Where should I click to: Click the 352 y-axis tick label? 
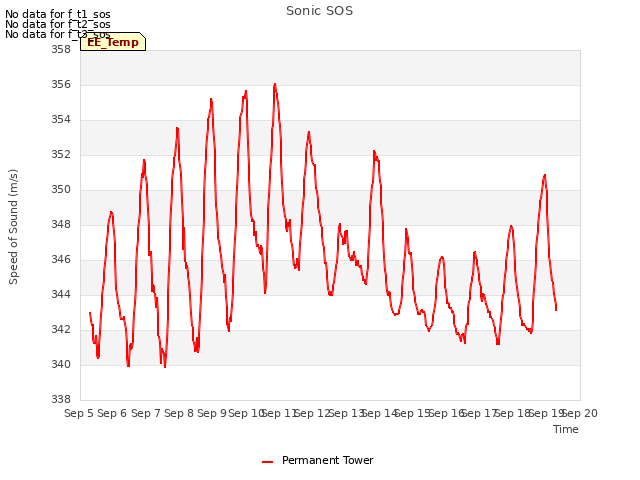tap(61, 154)
